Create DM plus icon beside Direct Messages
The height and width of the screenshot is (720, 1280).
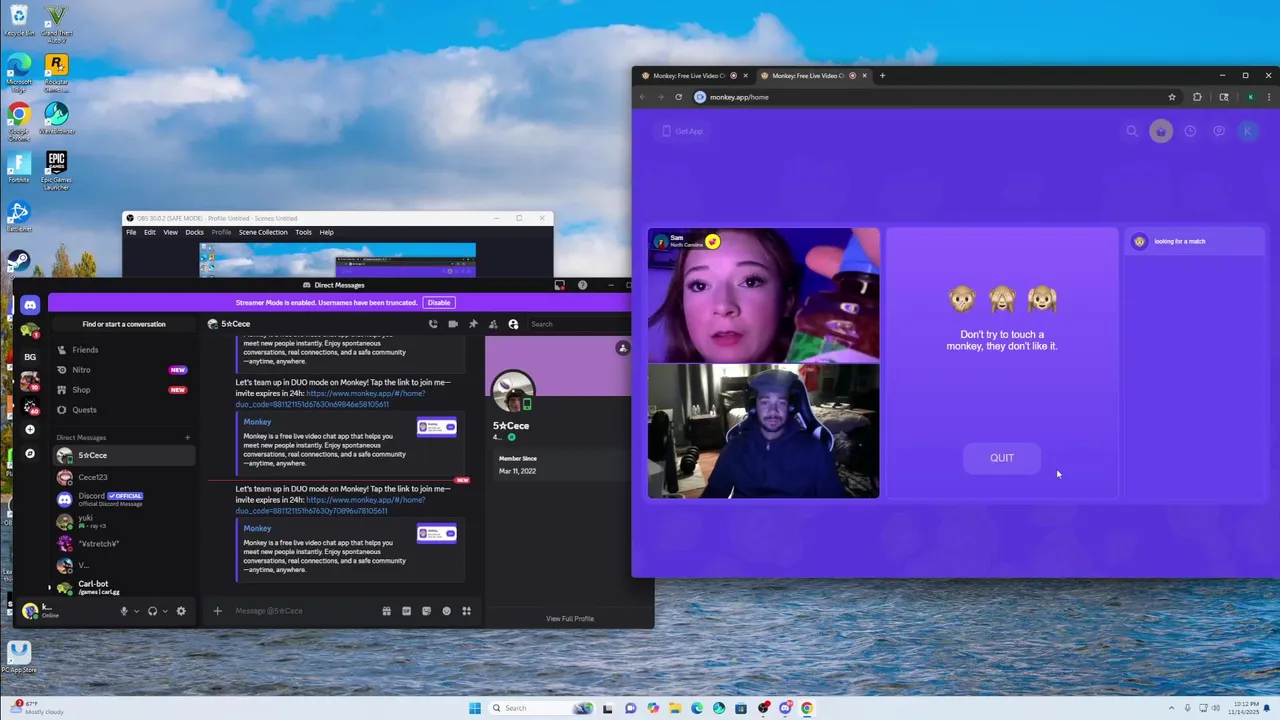(187, 437)
